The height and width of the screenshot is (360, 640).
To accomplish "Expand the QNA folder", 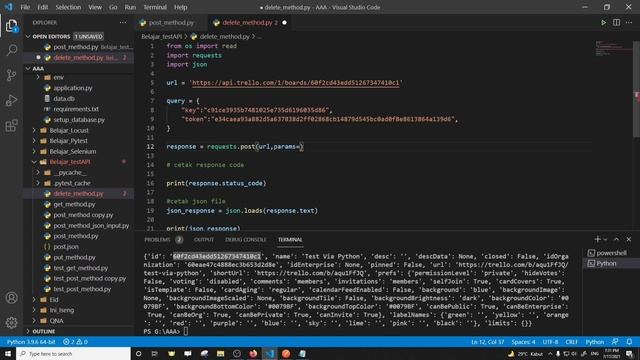I will click(34, 321).
